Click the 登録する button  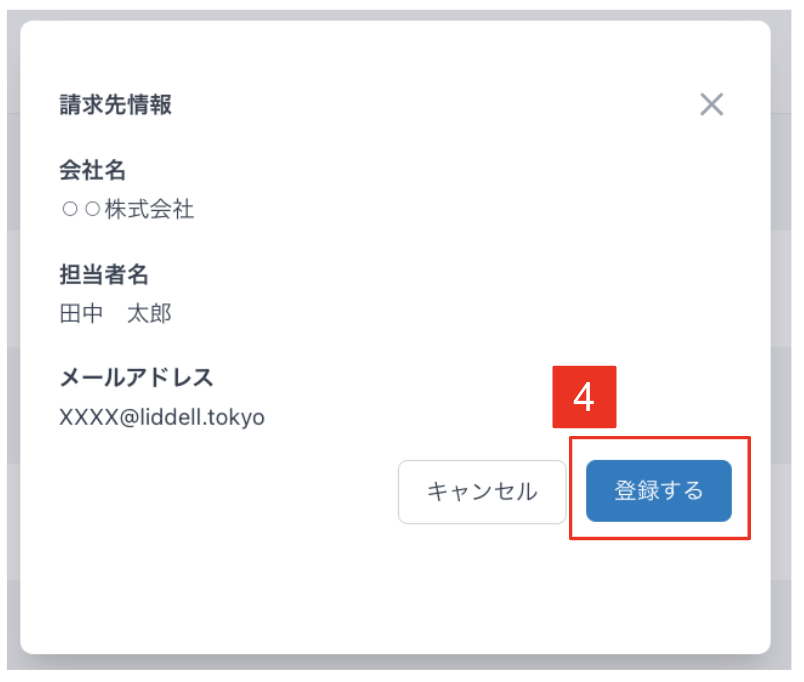click(x=659, y=491)
